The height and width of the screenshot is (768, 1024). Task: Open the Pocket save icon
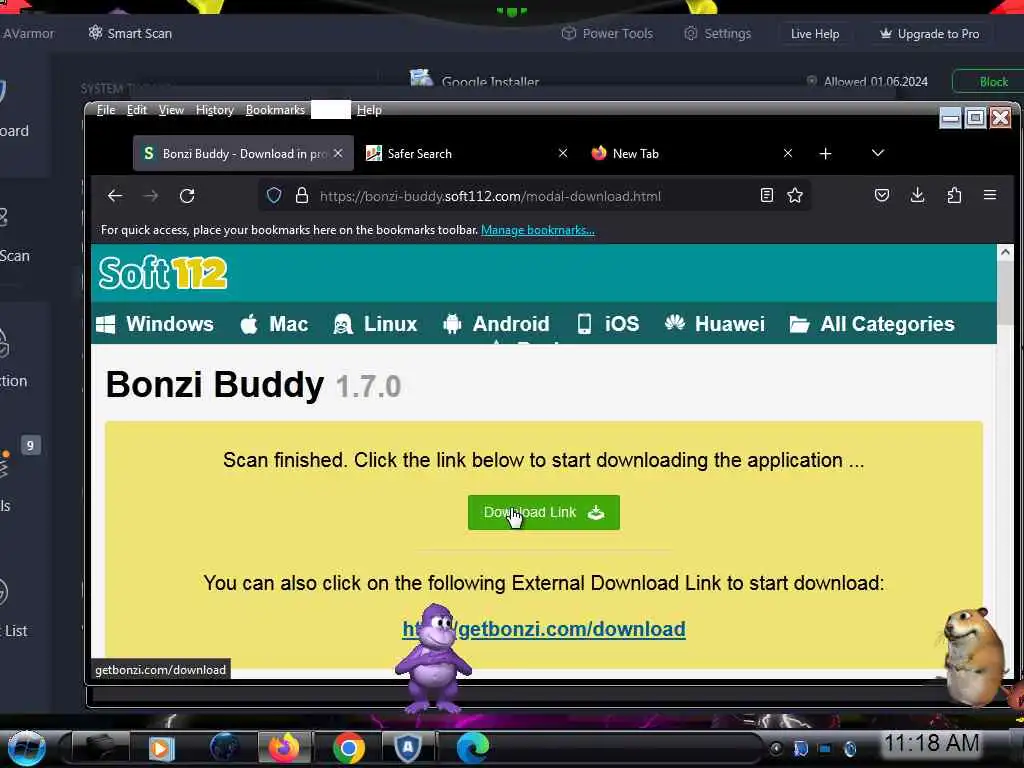tap(882, 195)
